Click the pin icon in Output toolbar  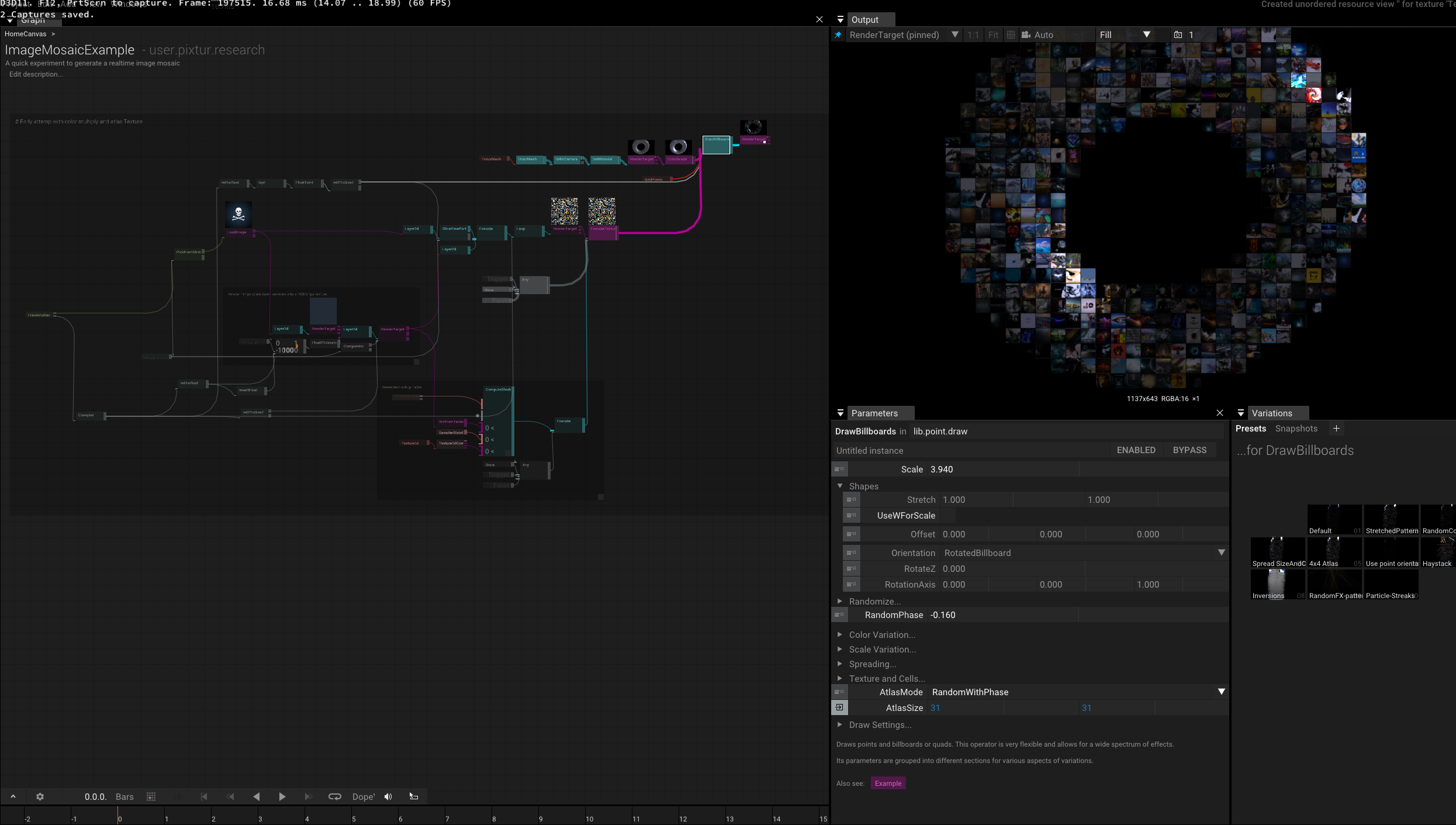pos(838,35)
